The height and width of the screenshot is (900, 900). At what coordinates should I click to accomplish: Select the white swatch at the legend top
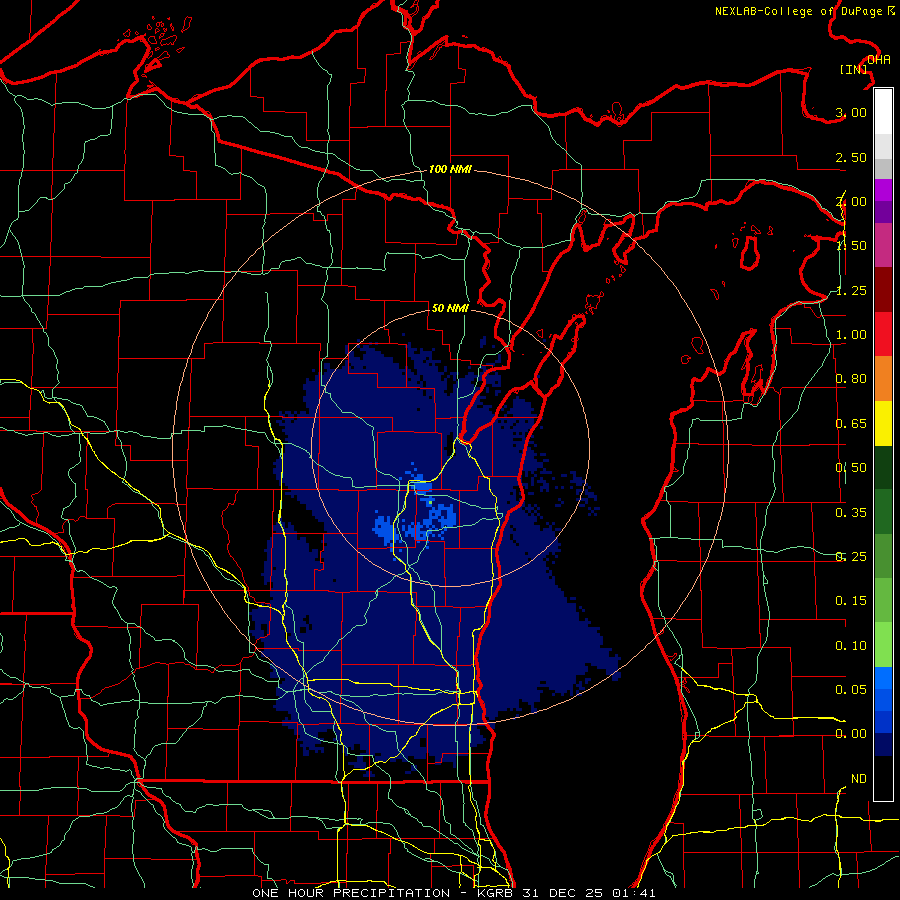[883, 111]
